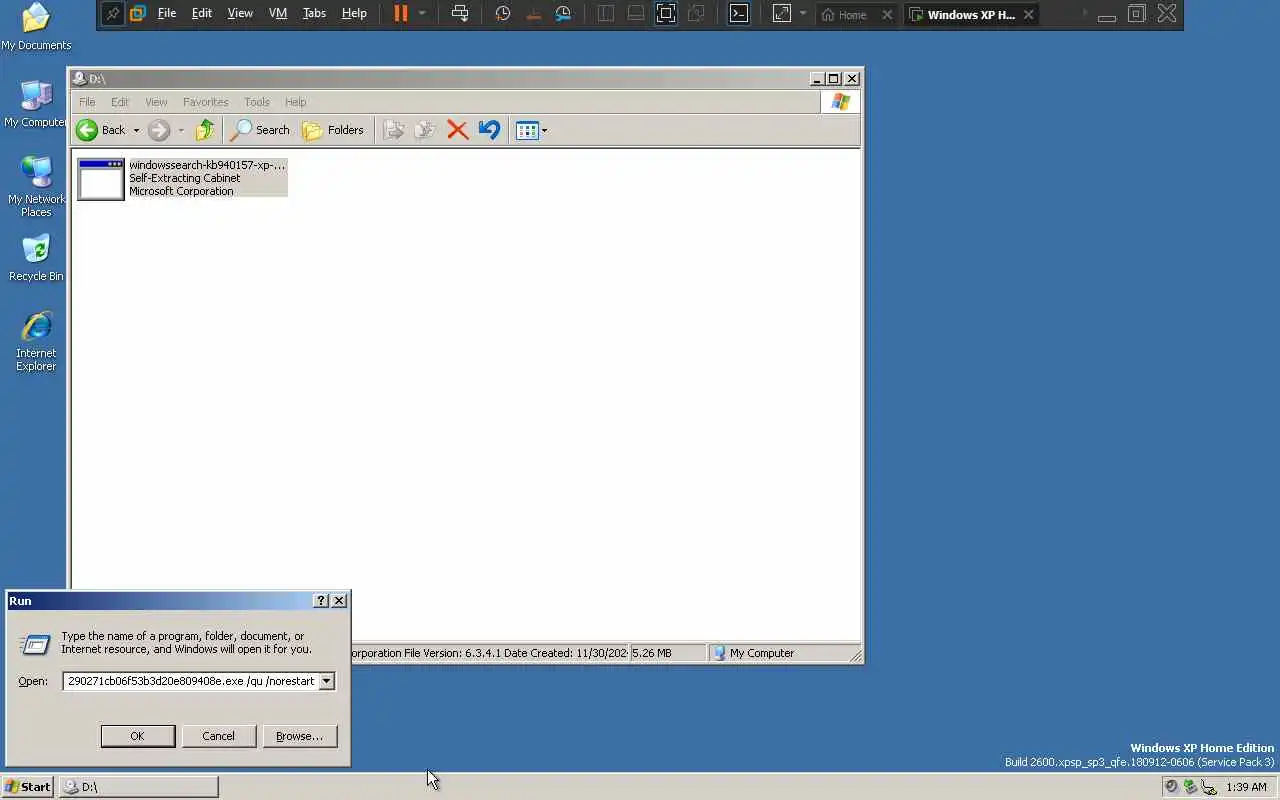Open VMware View menu
The height and width of the screenshot is (800, 1280).
(x=240, y=14)
